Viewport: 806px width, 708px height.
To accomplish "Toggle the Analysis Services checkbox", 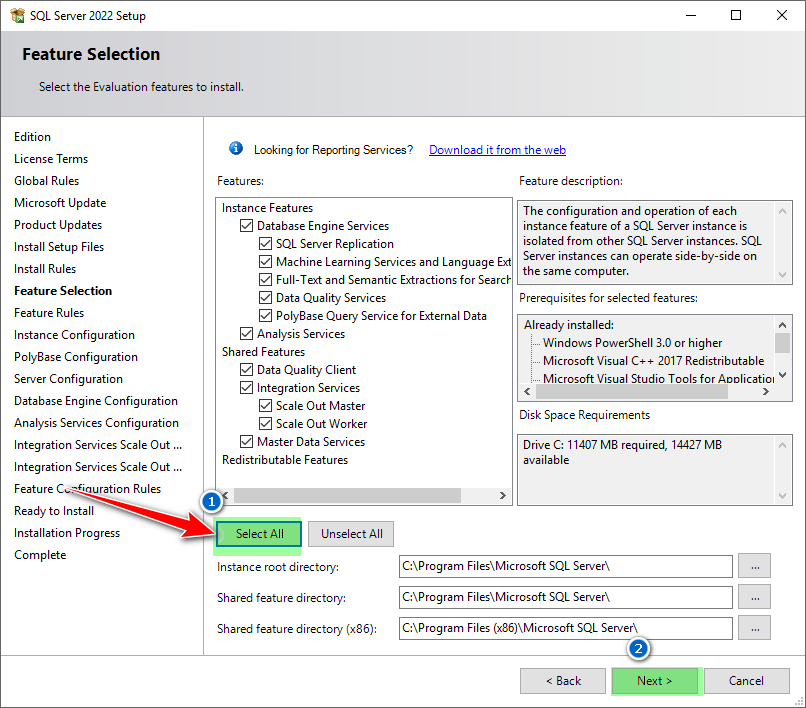I will pyautogui.click(x=246, y=333).
